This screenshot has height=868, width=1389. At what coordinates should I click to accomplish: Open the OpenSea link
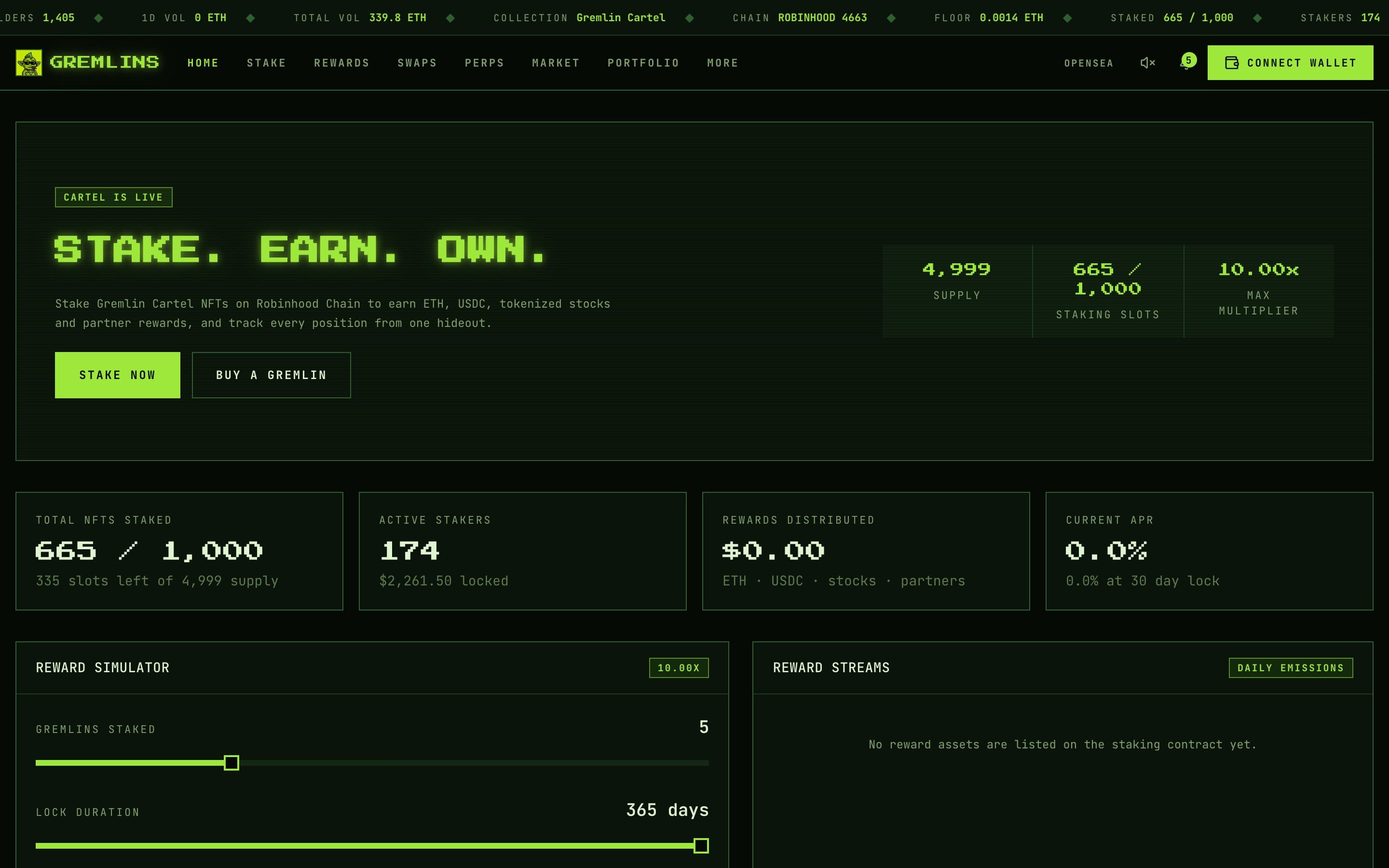(x=1089, y=63)
